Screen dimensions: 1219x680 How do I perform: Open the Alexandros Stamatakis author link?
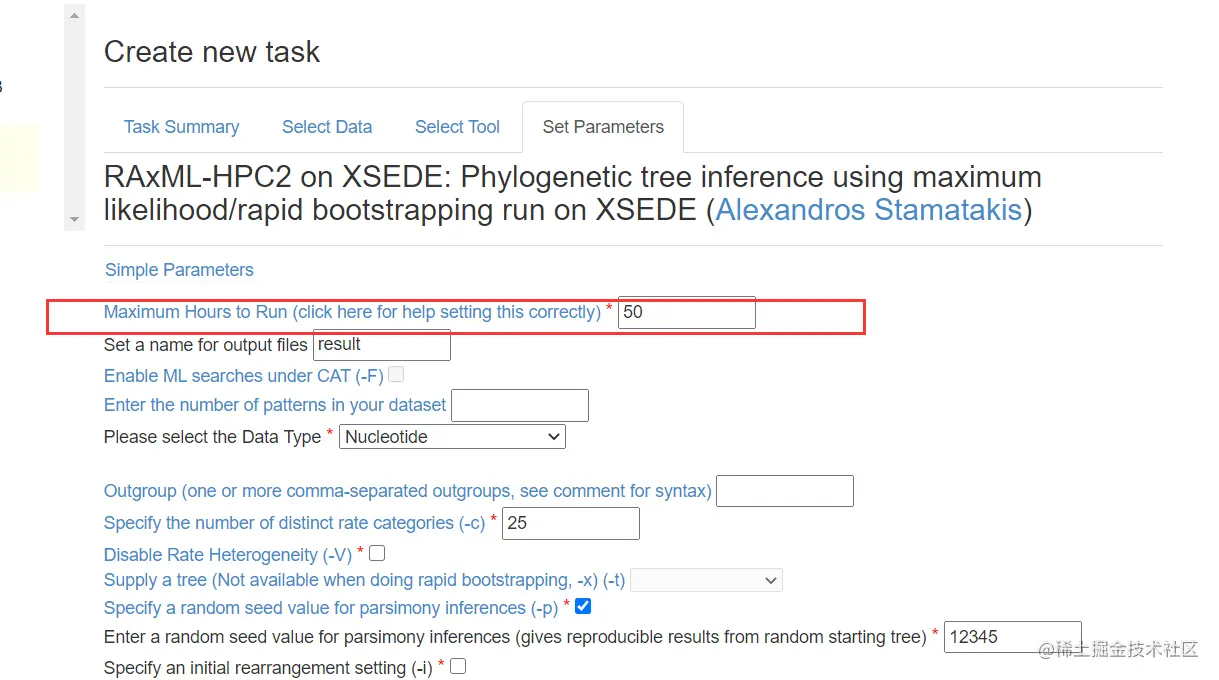point(869,210)
